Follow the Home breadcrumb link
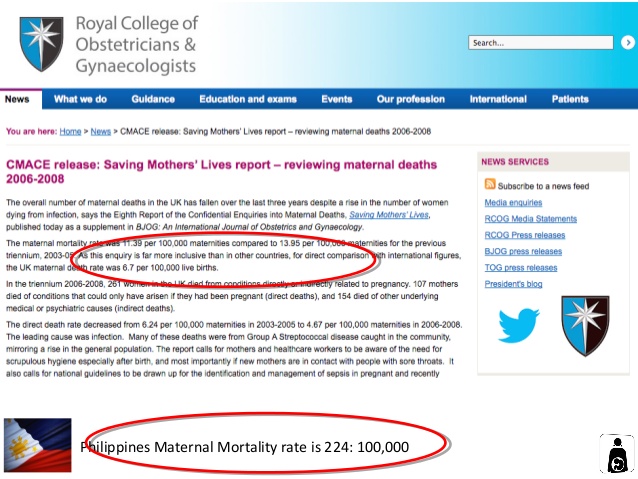 coord(70,131)
